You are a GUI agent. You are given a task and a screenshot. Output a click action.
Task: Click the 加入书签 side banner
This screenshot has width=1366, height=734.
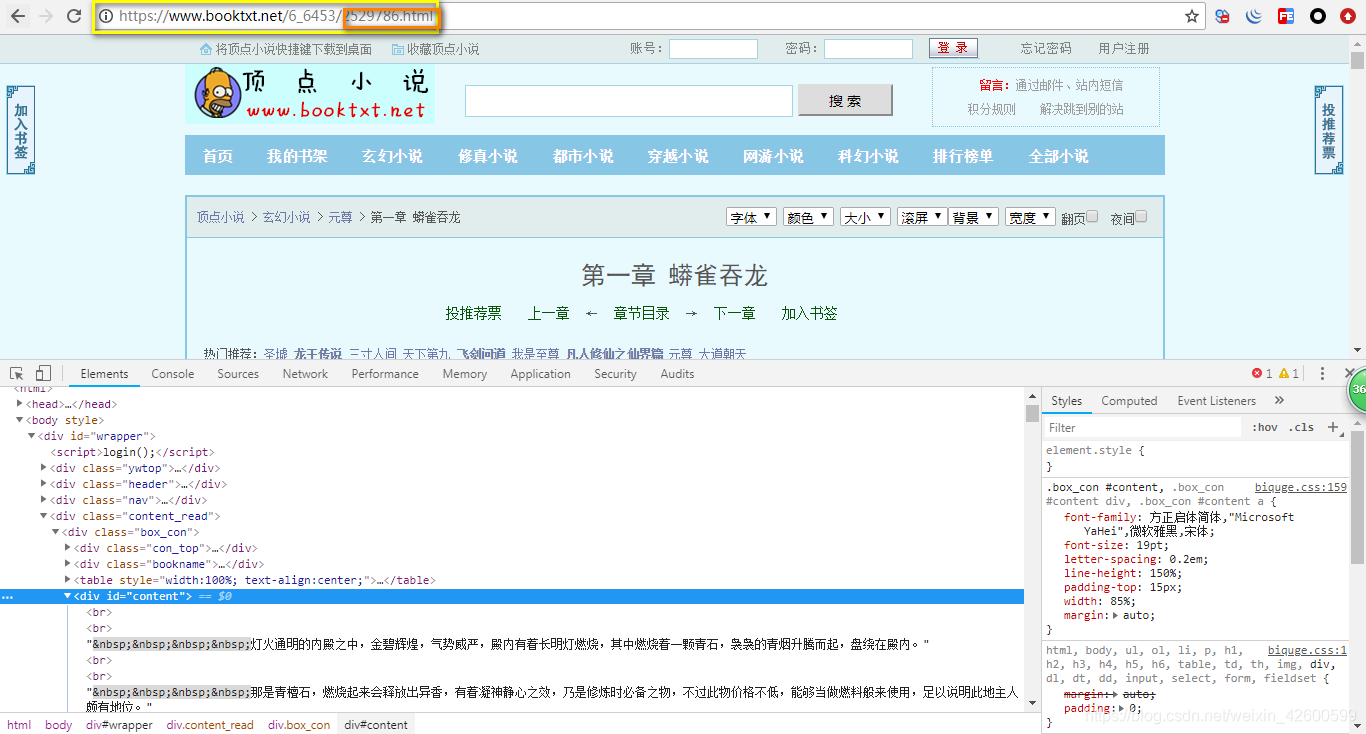tap(21, 130)
